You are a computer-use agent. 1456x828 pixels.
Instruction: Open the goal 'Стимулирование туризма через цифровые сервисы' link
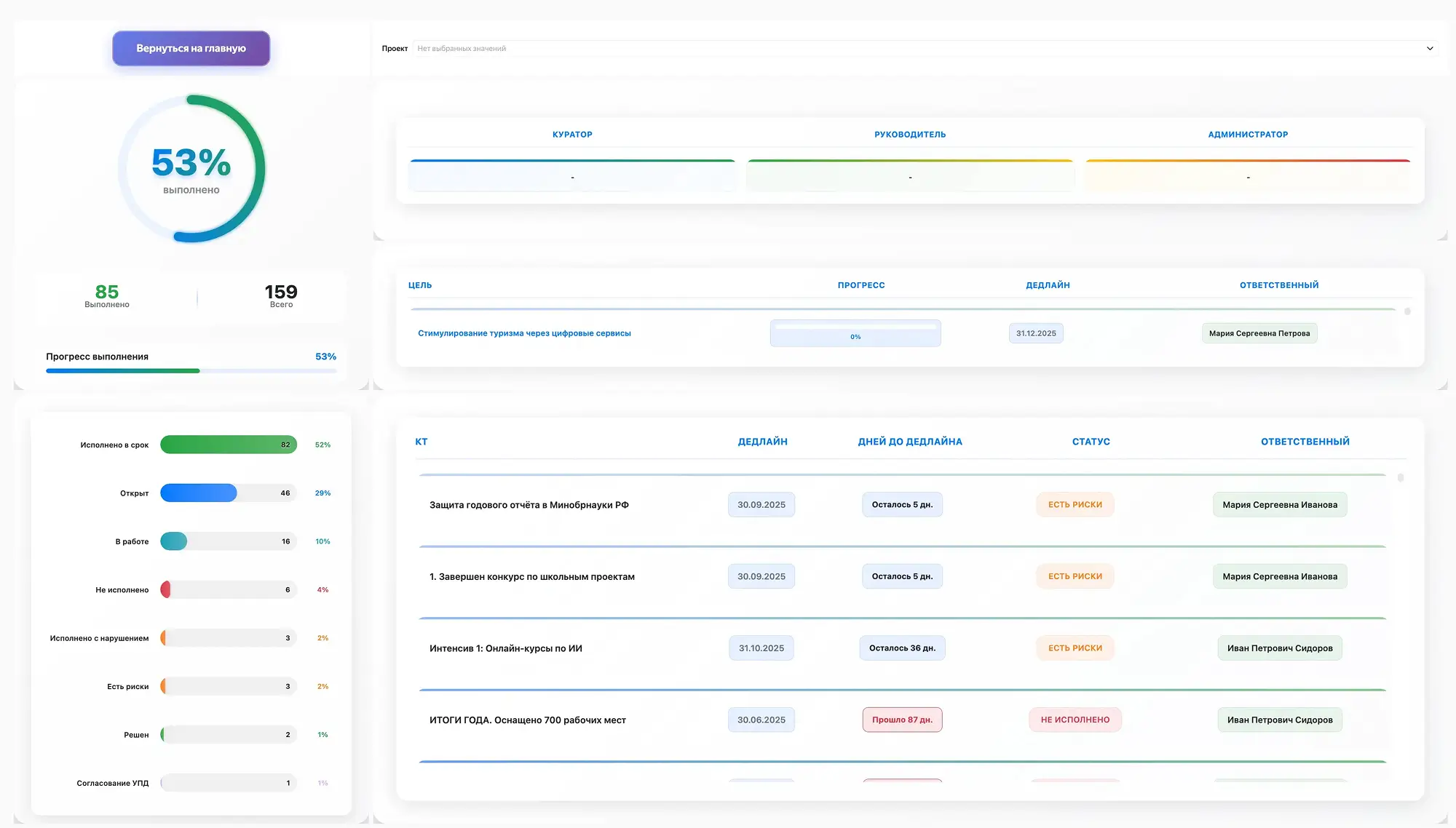(x=524, y=333)
